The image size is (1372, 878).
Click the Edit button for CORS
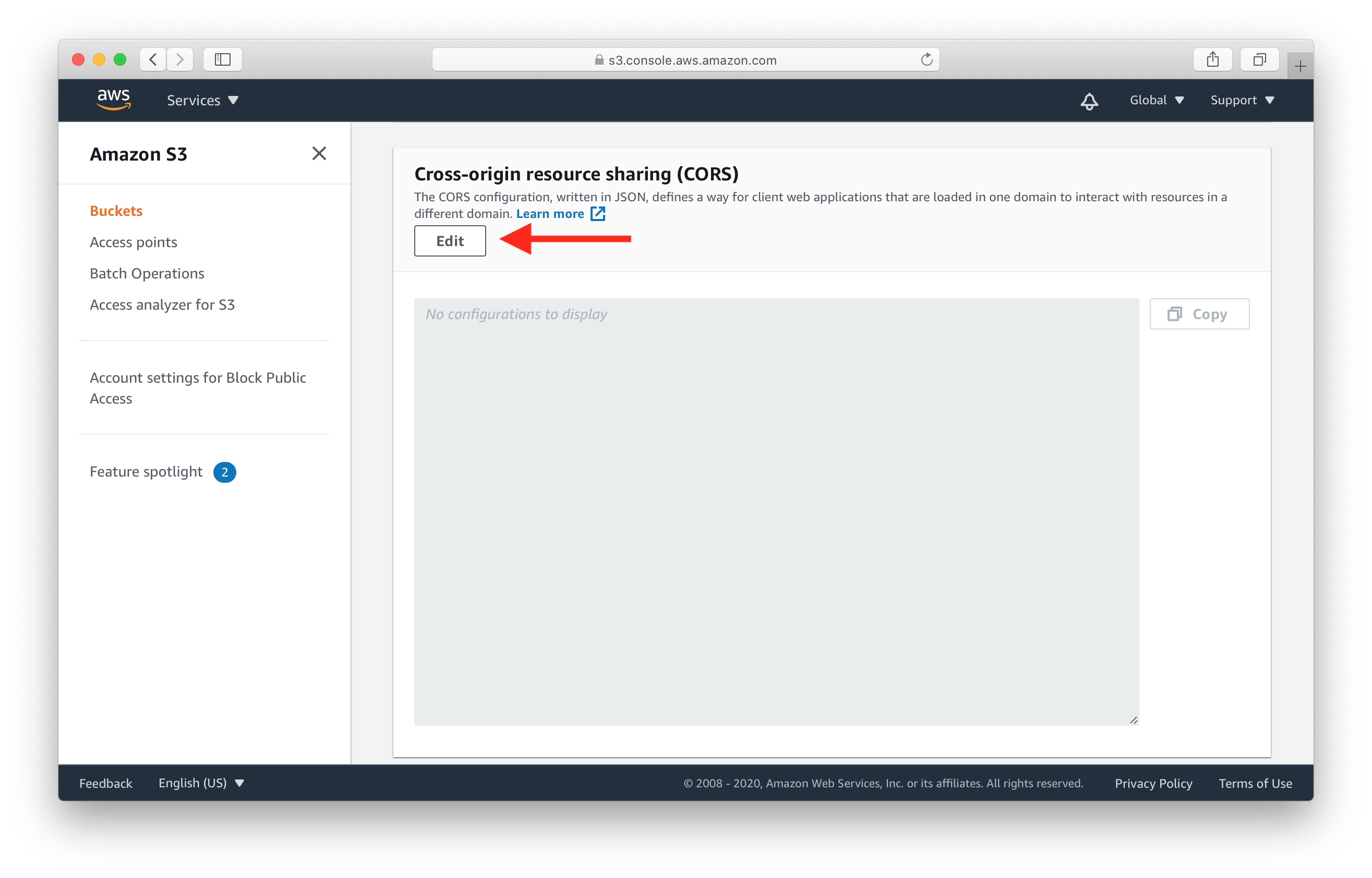click(x=450, y=240)
